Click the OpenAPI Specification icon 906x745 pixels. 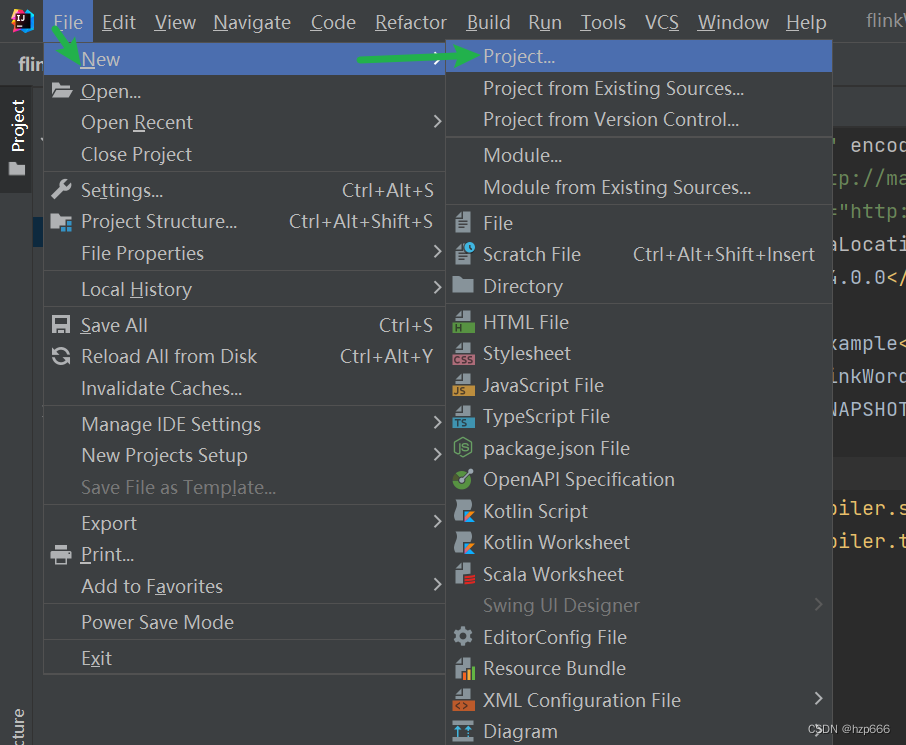click(x=463, y=480)
